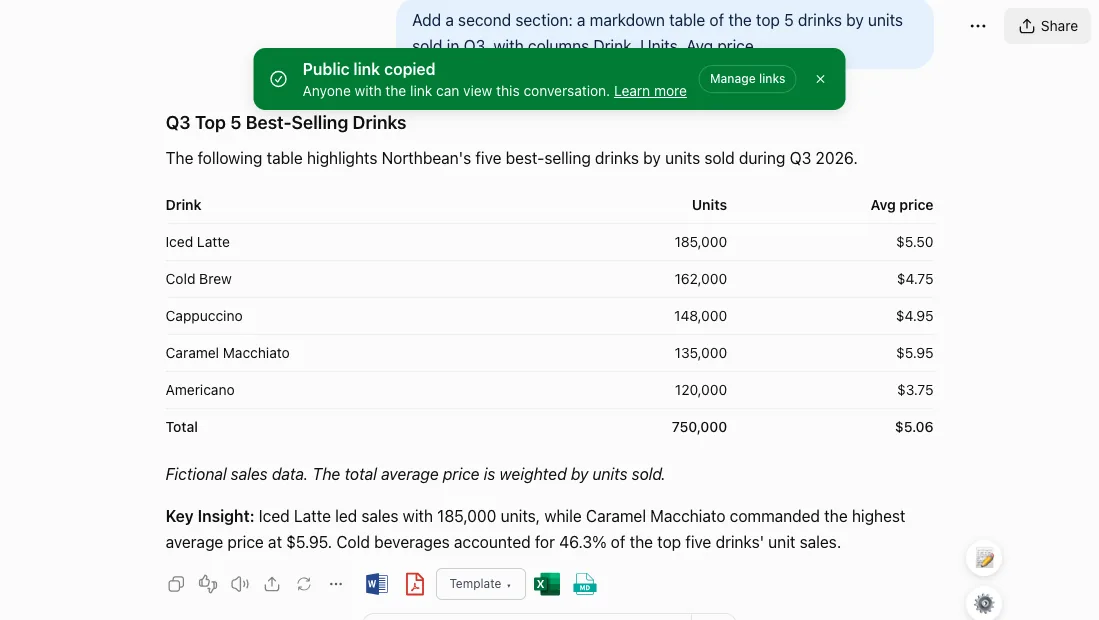Open the Template dropdown
The height and width of the screenshot is (620, 1099).
click(481, 584)
